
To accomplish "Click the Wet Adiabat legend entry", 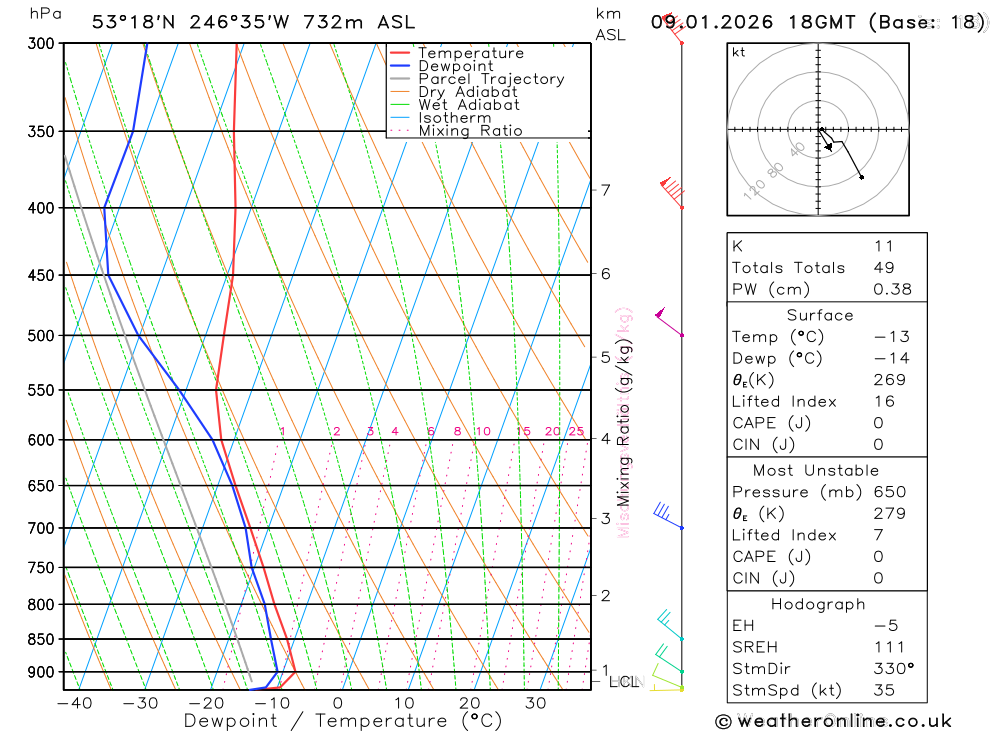I will coord(454,105).
